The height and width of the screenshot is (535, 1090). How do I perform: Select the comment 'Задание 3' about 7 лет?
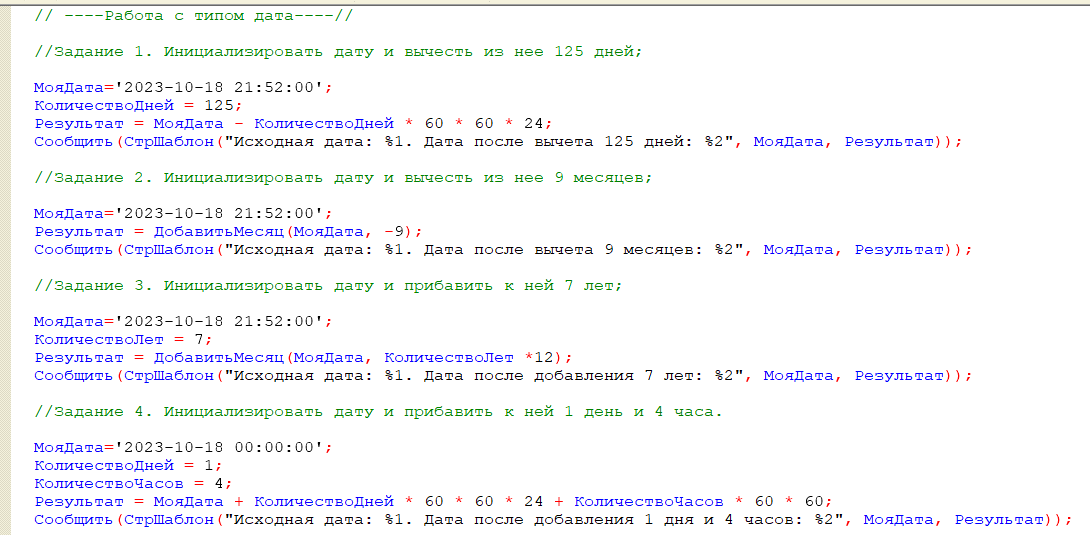[327, 286]
